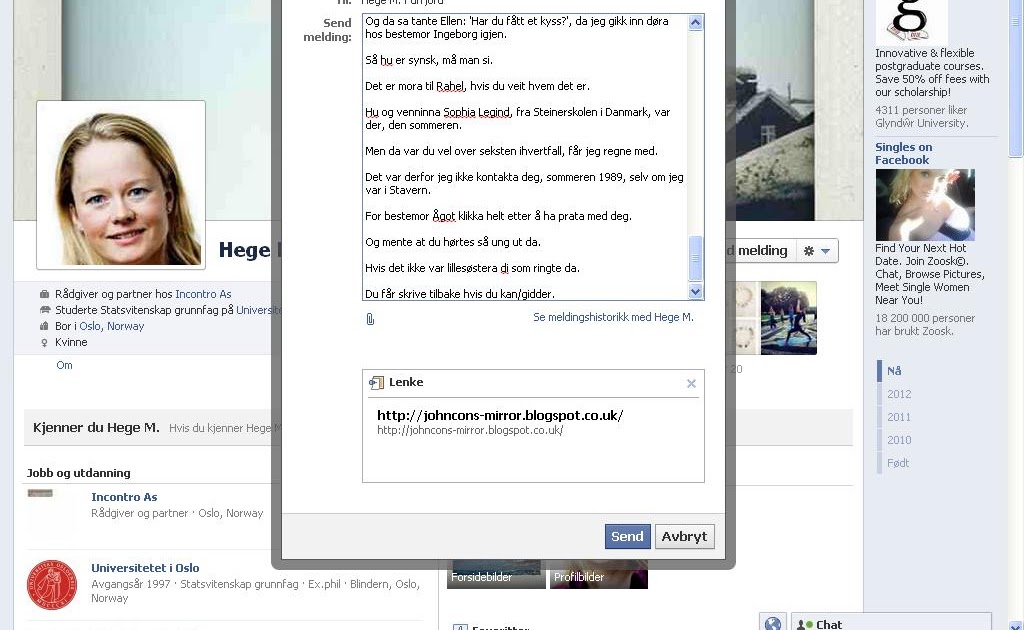Open the Singles on Facebook ad title
The height and width of the screenshot is (630, 1024).
point(903,153)
